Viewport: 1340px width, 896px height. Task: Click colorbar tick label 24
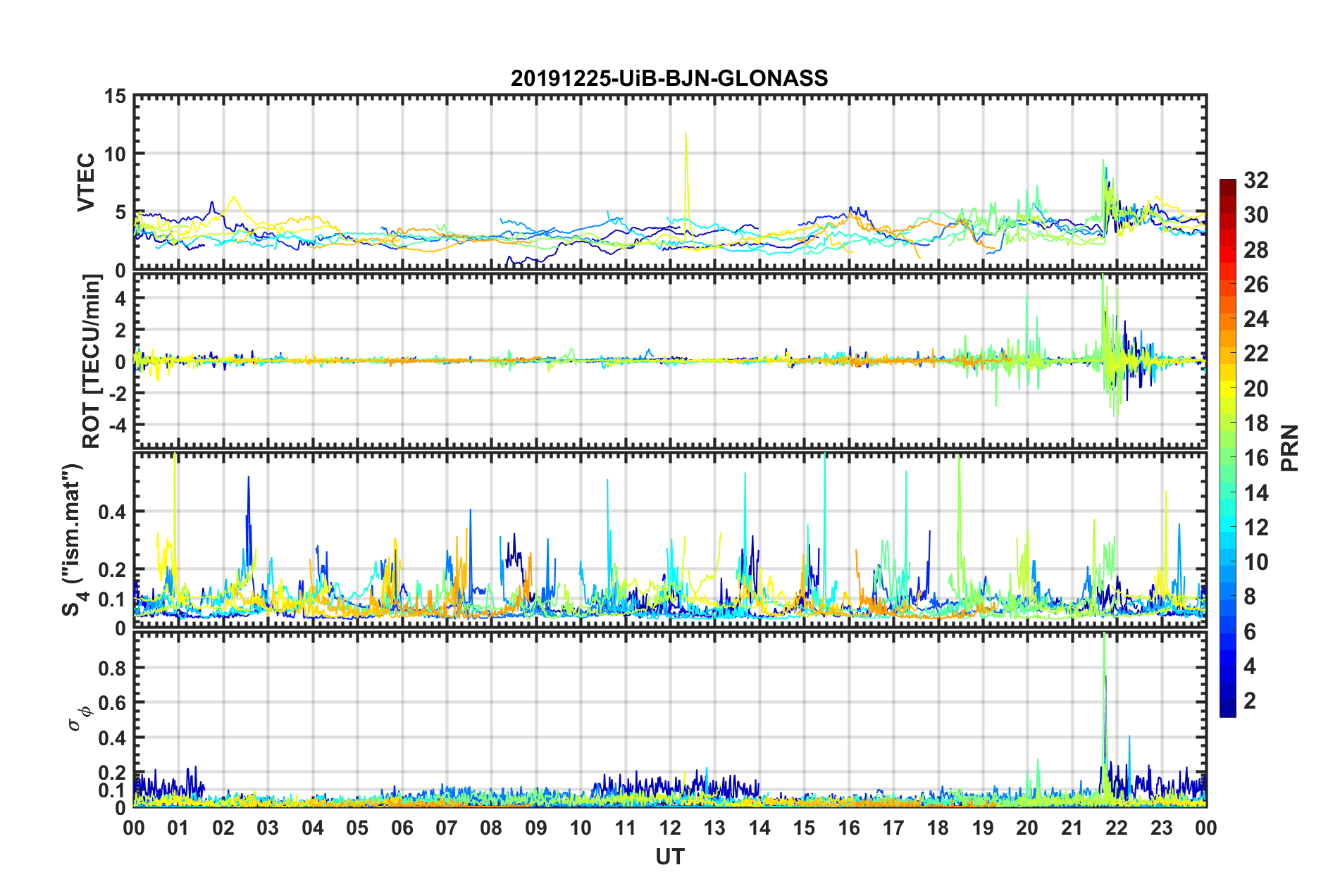[1255, 319]
